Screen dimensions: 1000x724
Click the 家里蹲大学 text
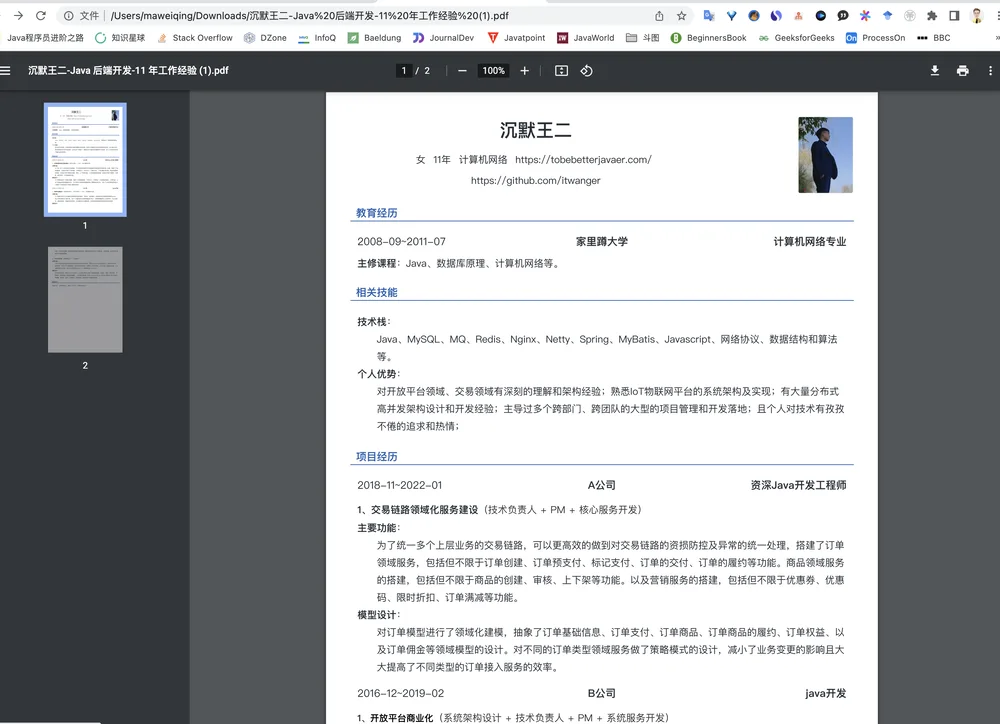(x=601, y=242)
